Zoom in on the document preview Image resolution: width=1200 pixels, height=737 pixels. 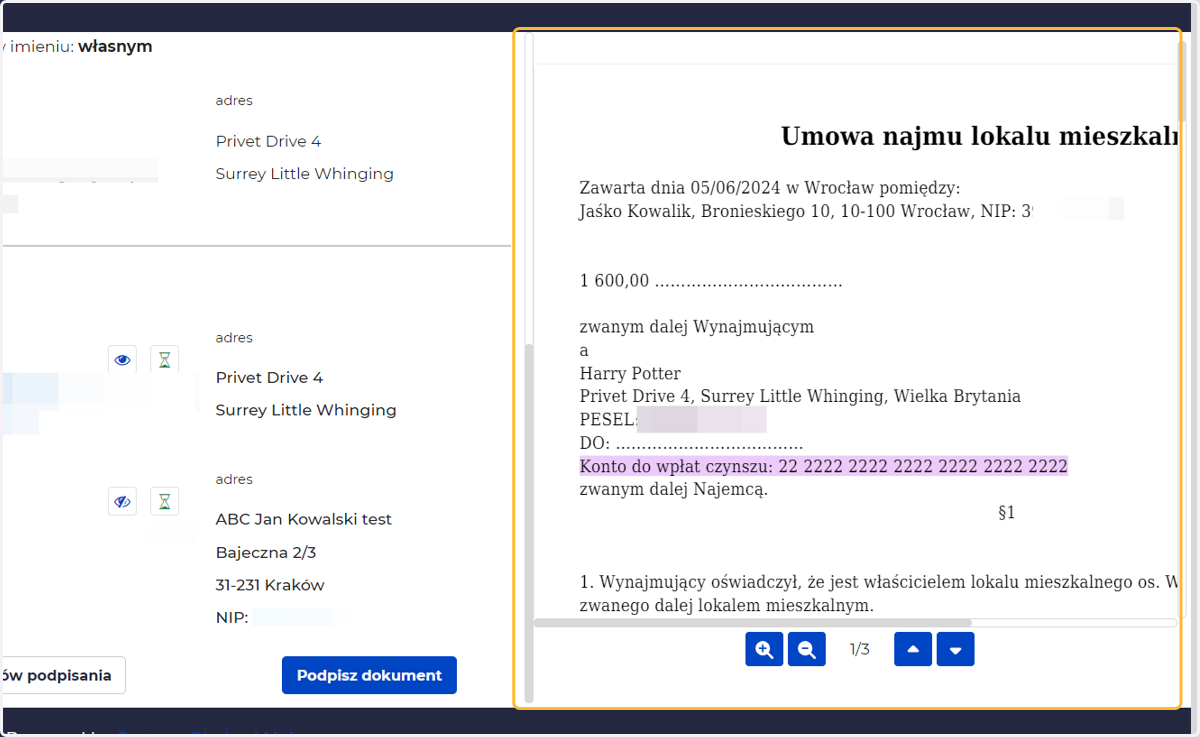[x=764, y=649]
